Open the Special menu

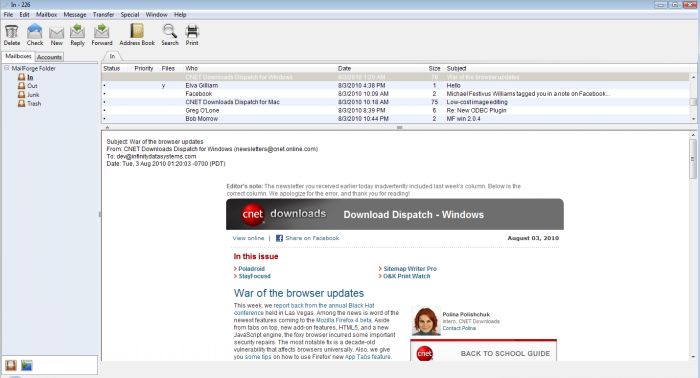(x=130, y=15)
